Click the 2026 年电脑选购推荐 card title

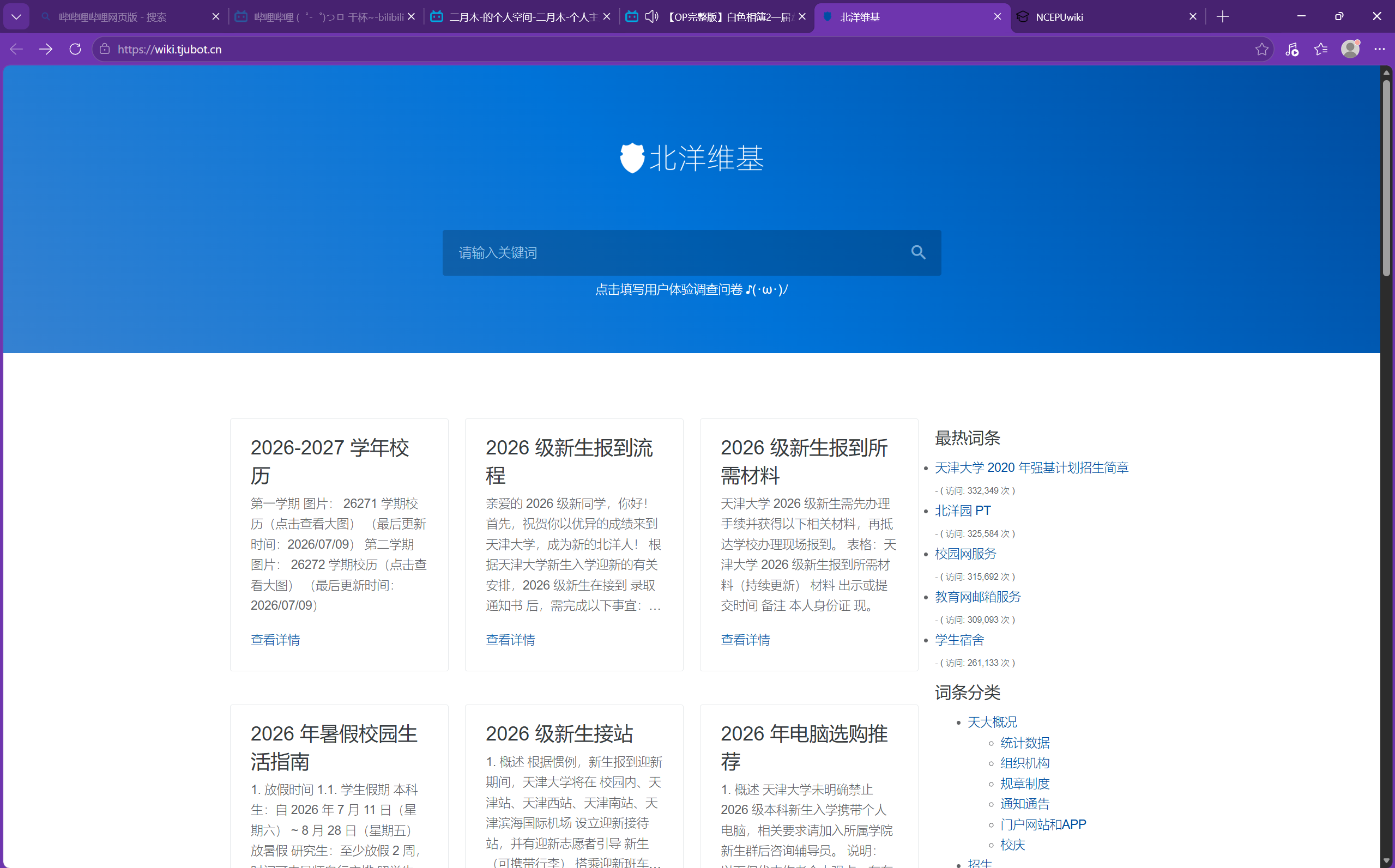coord(804,748)
